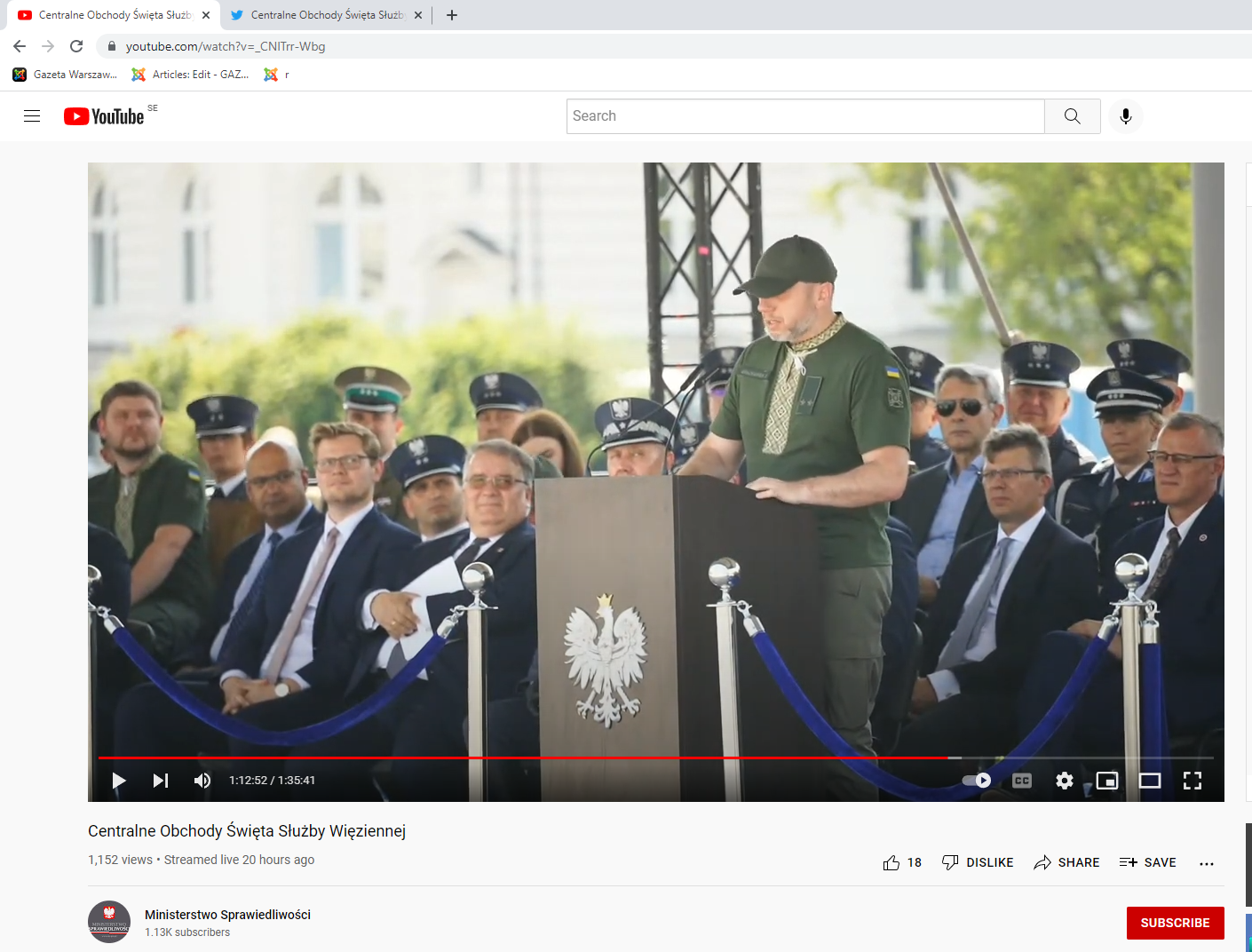The height and width of the screenshot is (952, 1252).
Task: Like the video with thumbs up
Action: (x=891, y=862)
